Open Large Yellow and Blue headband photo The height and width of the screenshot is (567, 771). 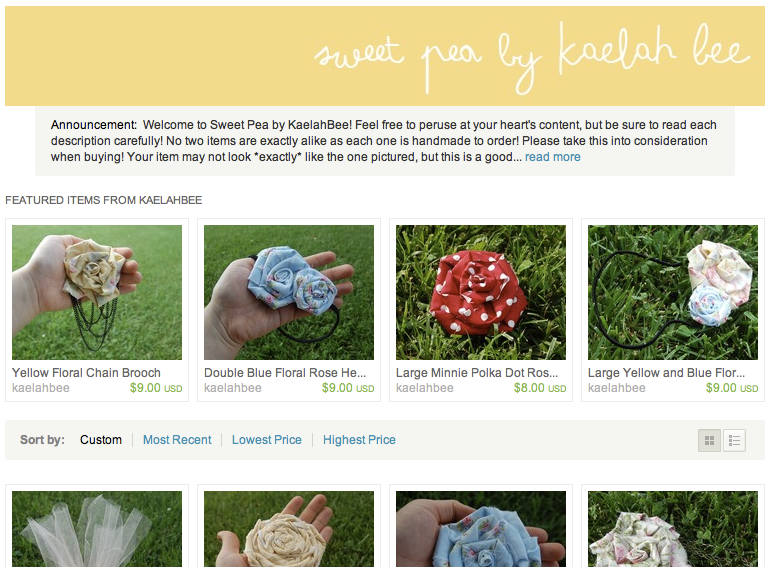673,292
